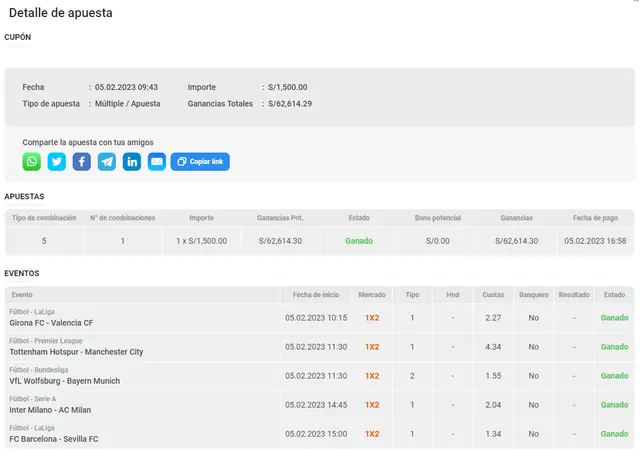Screen dimensions: 640x456
Task: Click the Tipo de combinación column header
Action: click(x=44, y=218)
